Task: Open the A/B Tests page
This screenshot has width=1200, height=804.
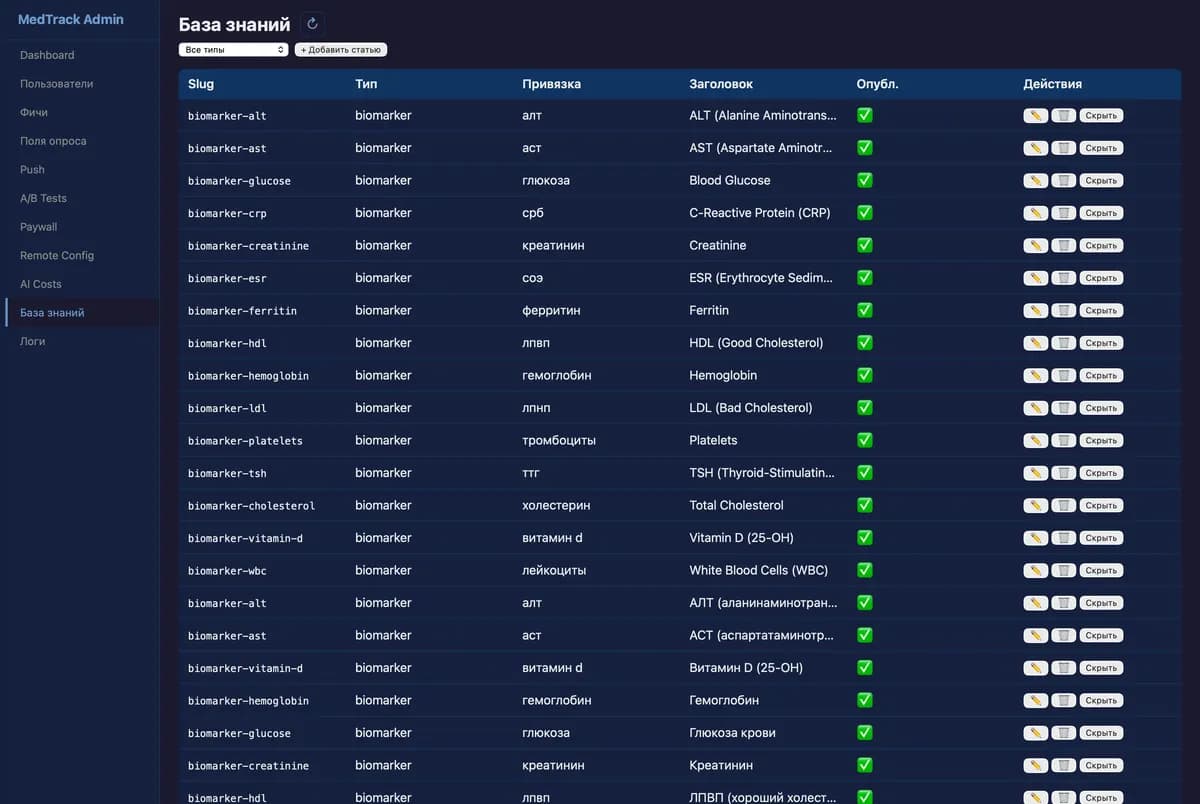Action: click(43, 198)
